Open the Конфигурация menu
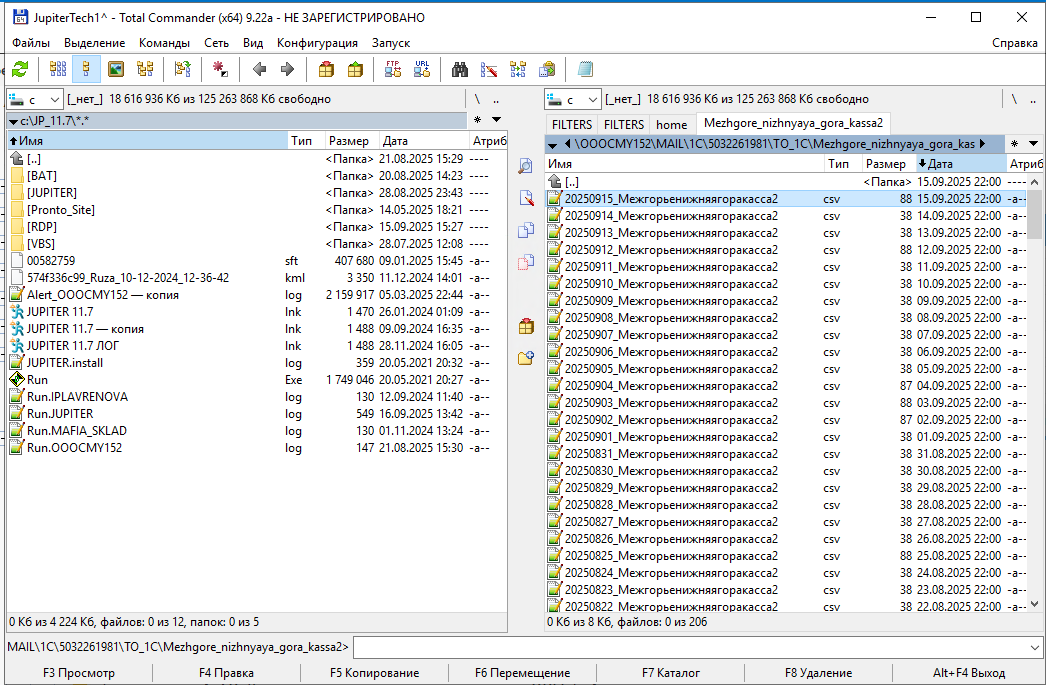 pos(317,43)
